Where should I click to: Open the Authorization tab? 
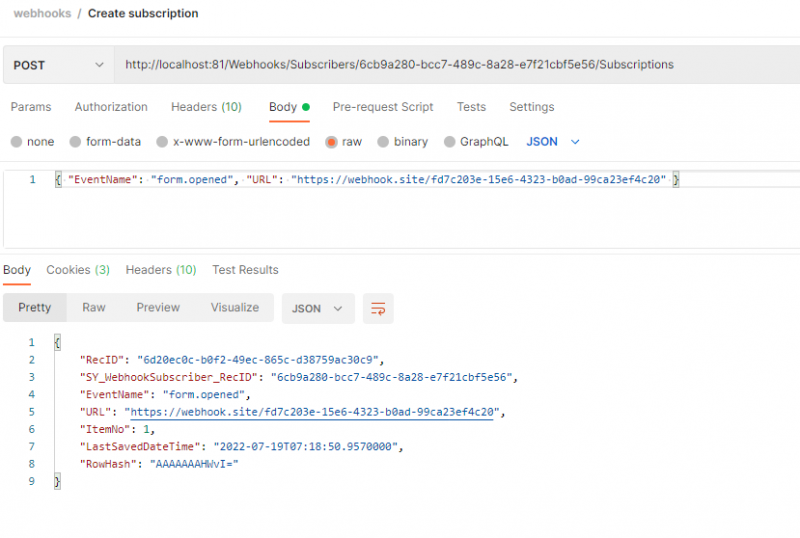click(x=111, y=107)
